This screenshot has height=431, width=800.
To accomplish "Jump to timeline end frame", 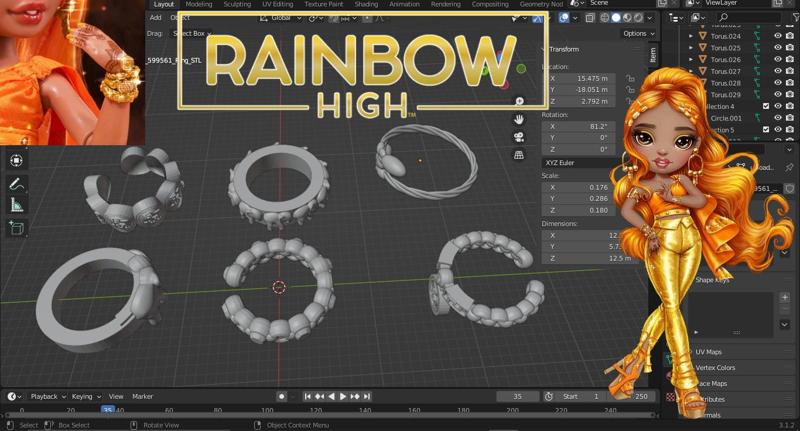I will pos(366,396).
